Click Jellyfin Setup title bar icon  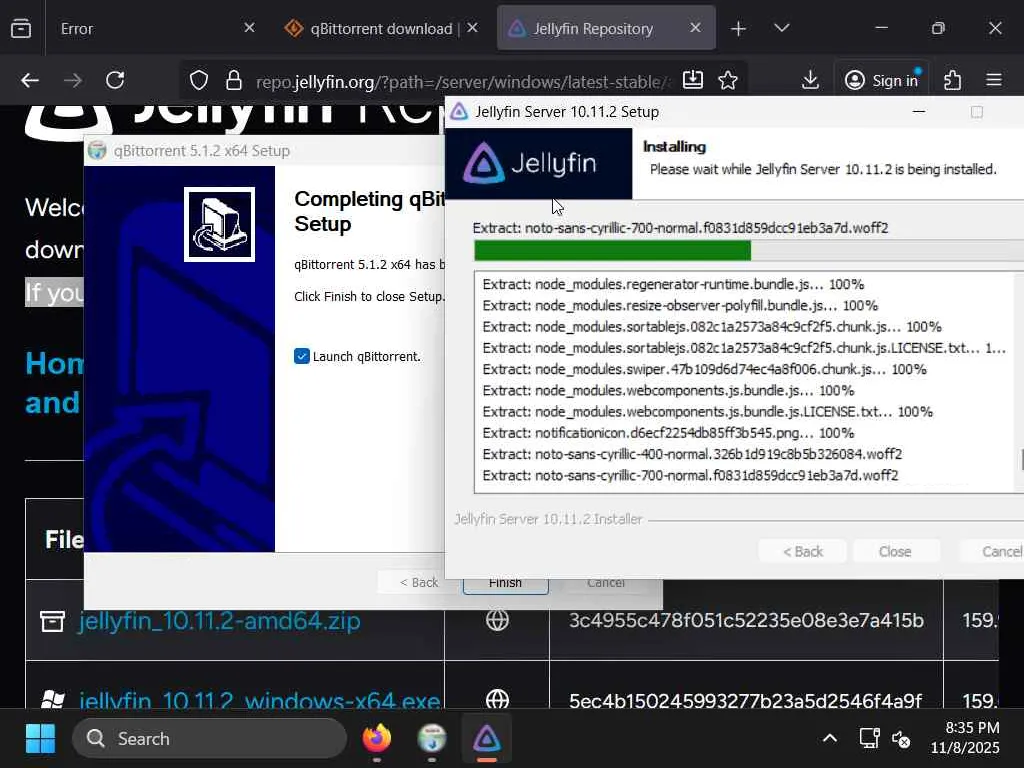(x=459, y=112)
